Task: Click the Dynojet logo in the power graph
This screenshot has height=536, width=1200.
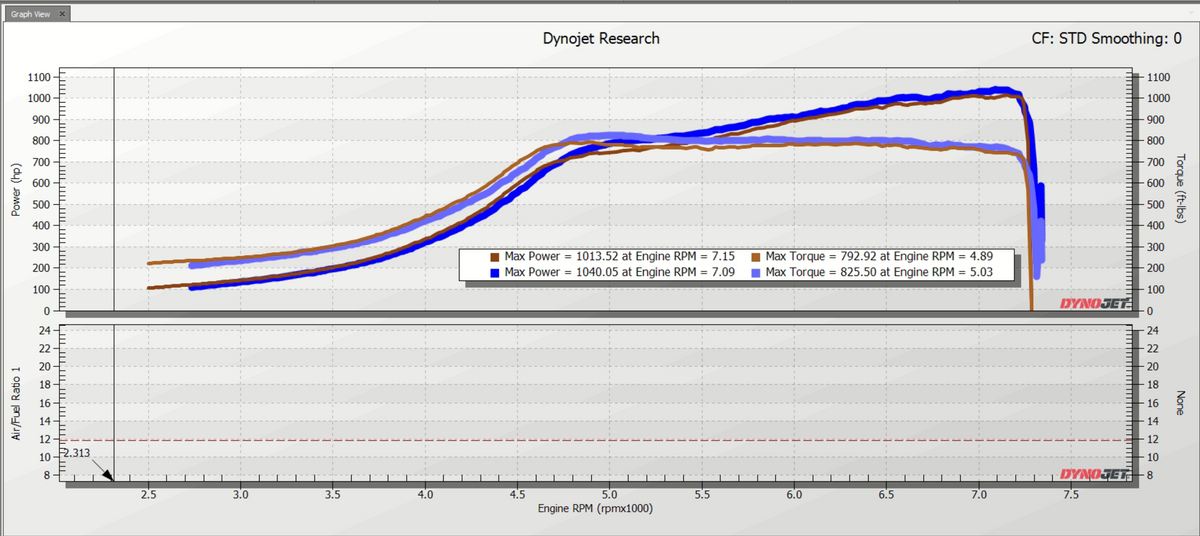Action: coord(1096,301)
